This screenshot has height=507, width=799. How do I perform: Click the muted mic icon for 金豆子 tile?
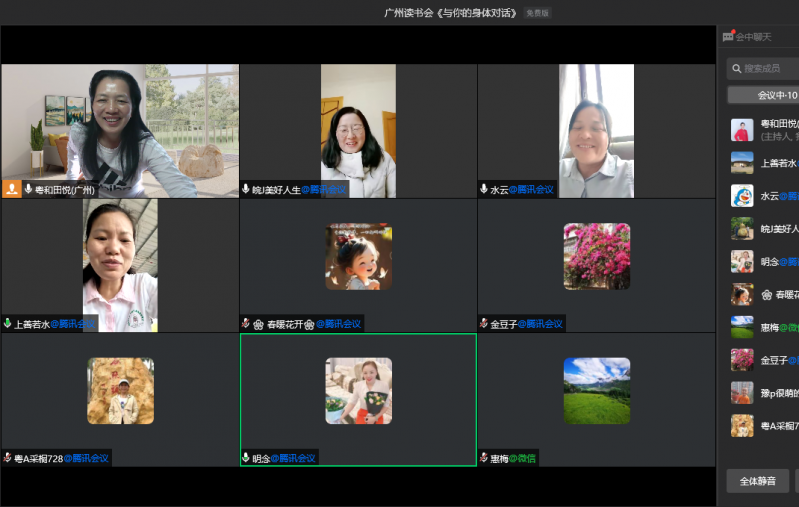[x=484, y=324]
